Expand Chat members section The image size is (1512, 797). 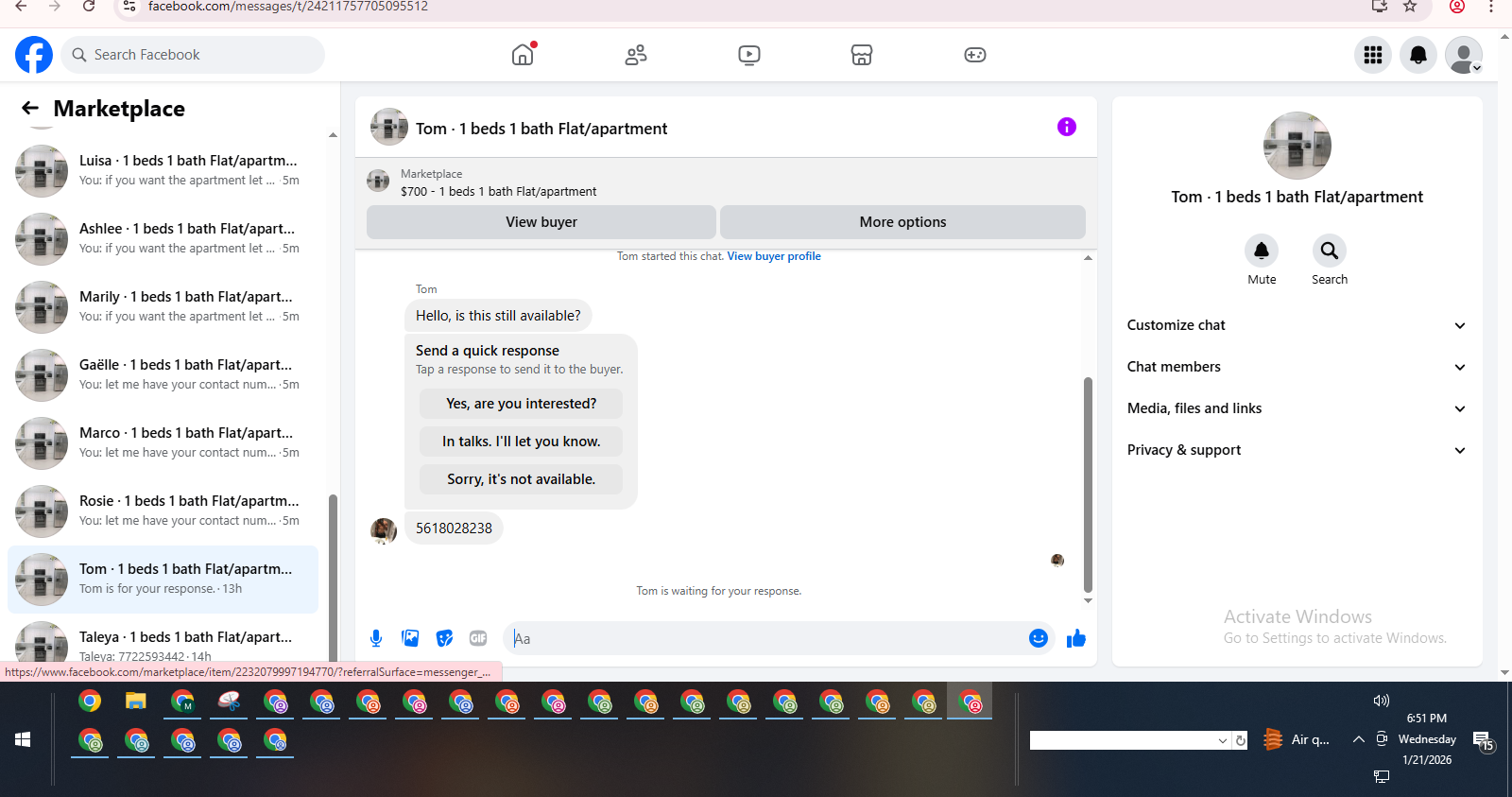coord(1297,367)
